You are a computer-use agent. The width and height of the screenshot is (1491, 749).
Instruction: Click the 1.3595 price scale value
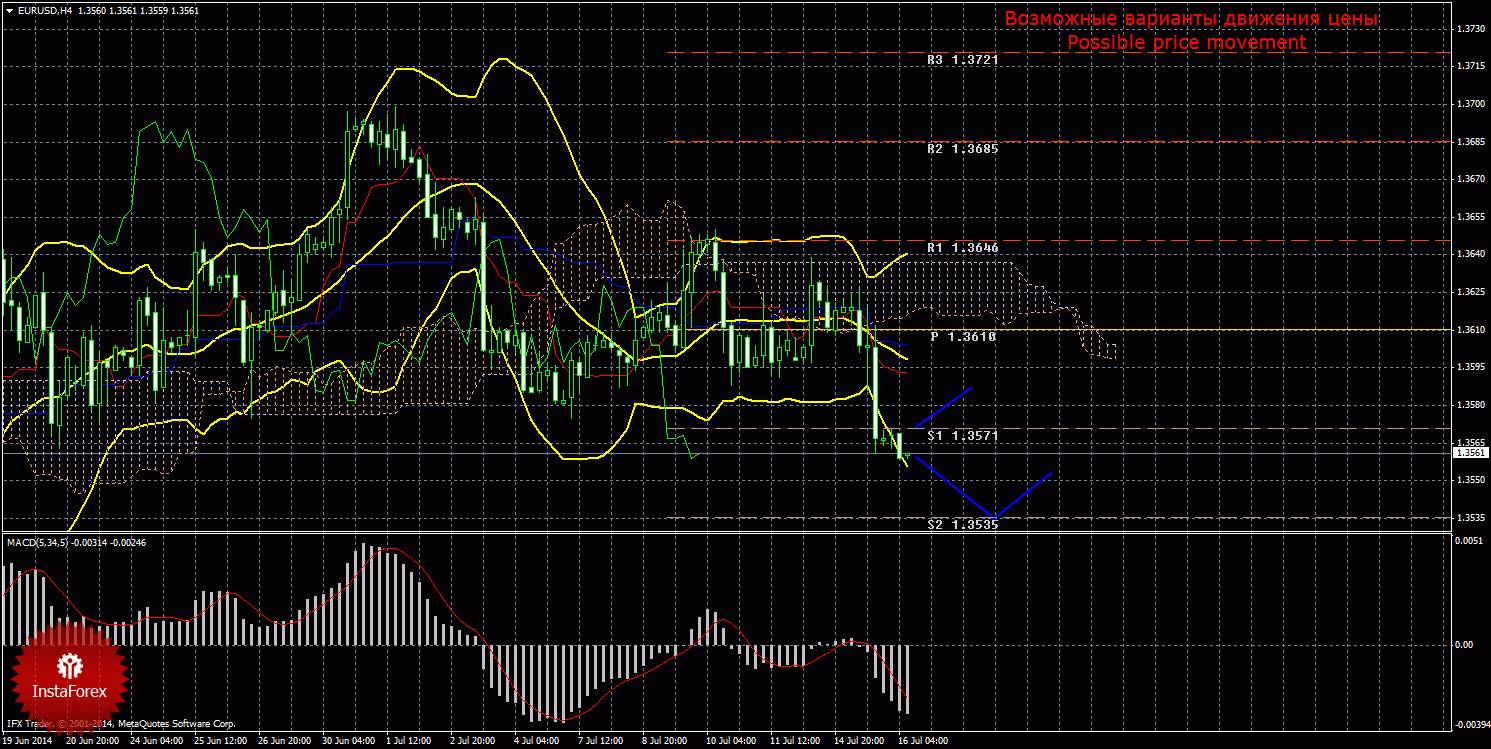[x=1470, y=367]
